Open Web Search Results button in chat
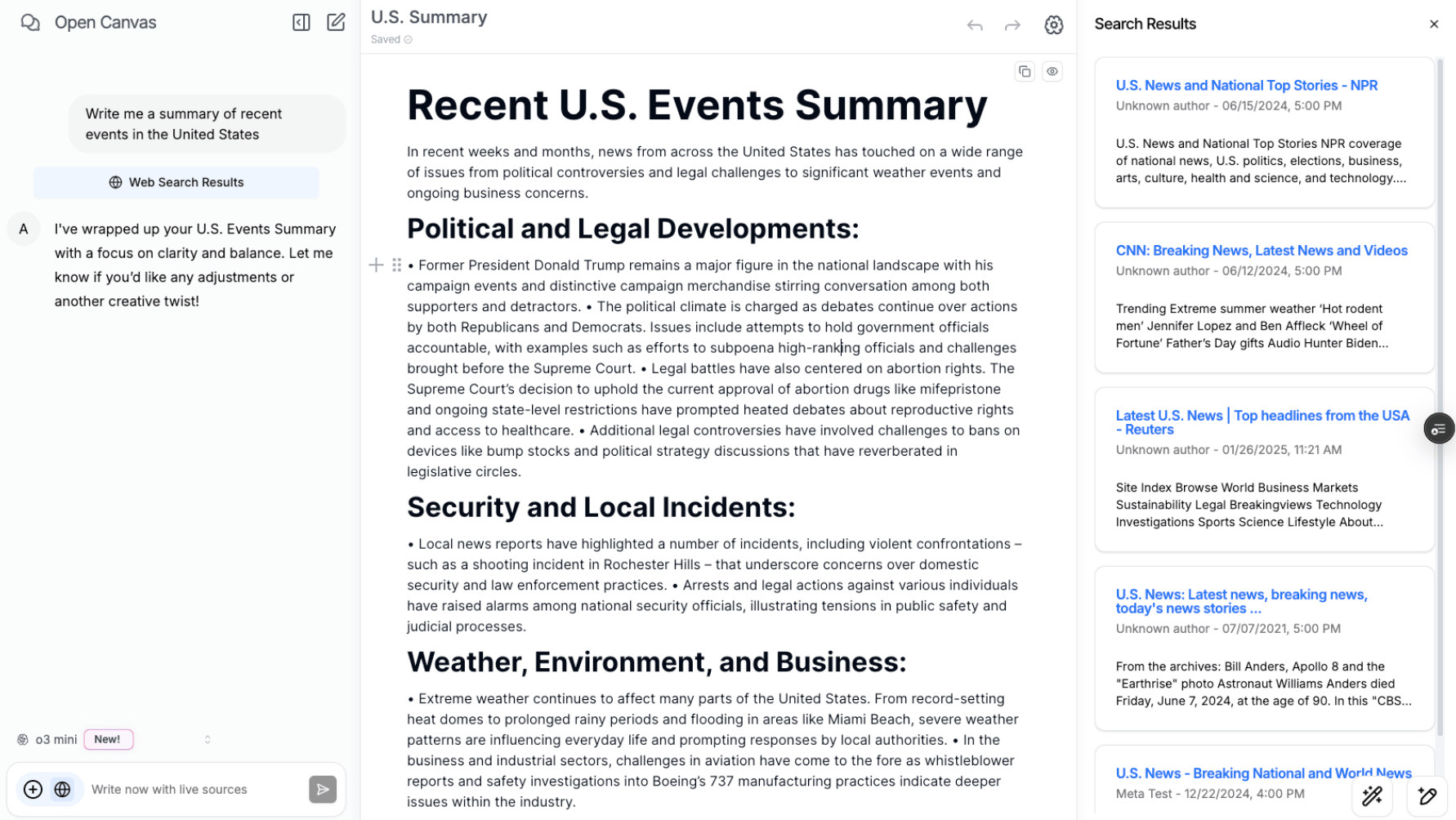The image size is (1456, 820). click(x=176, y=182)
